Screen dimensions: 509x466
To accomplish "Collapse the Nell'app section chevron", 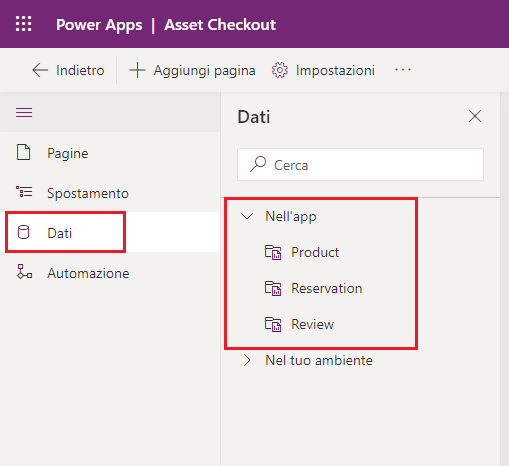I will tap(247, 216).
